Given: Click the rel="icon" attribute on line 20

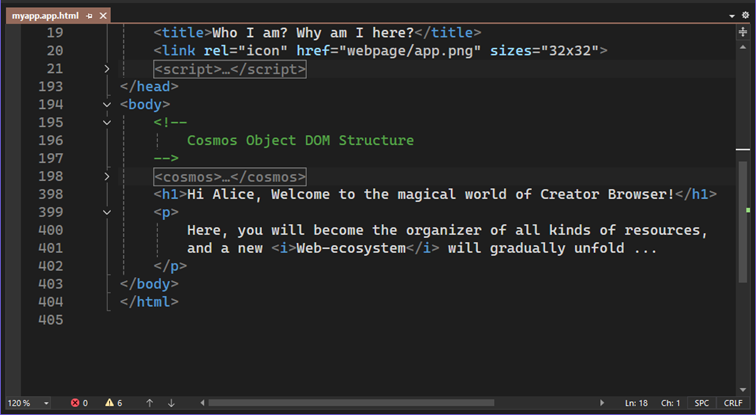Looking at the screenshot, I should click(246, 51).
